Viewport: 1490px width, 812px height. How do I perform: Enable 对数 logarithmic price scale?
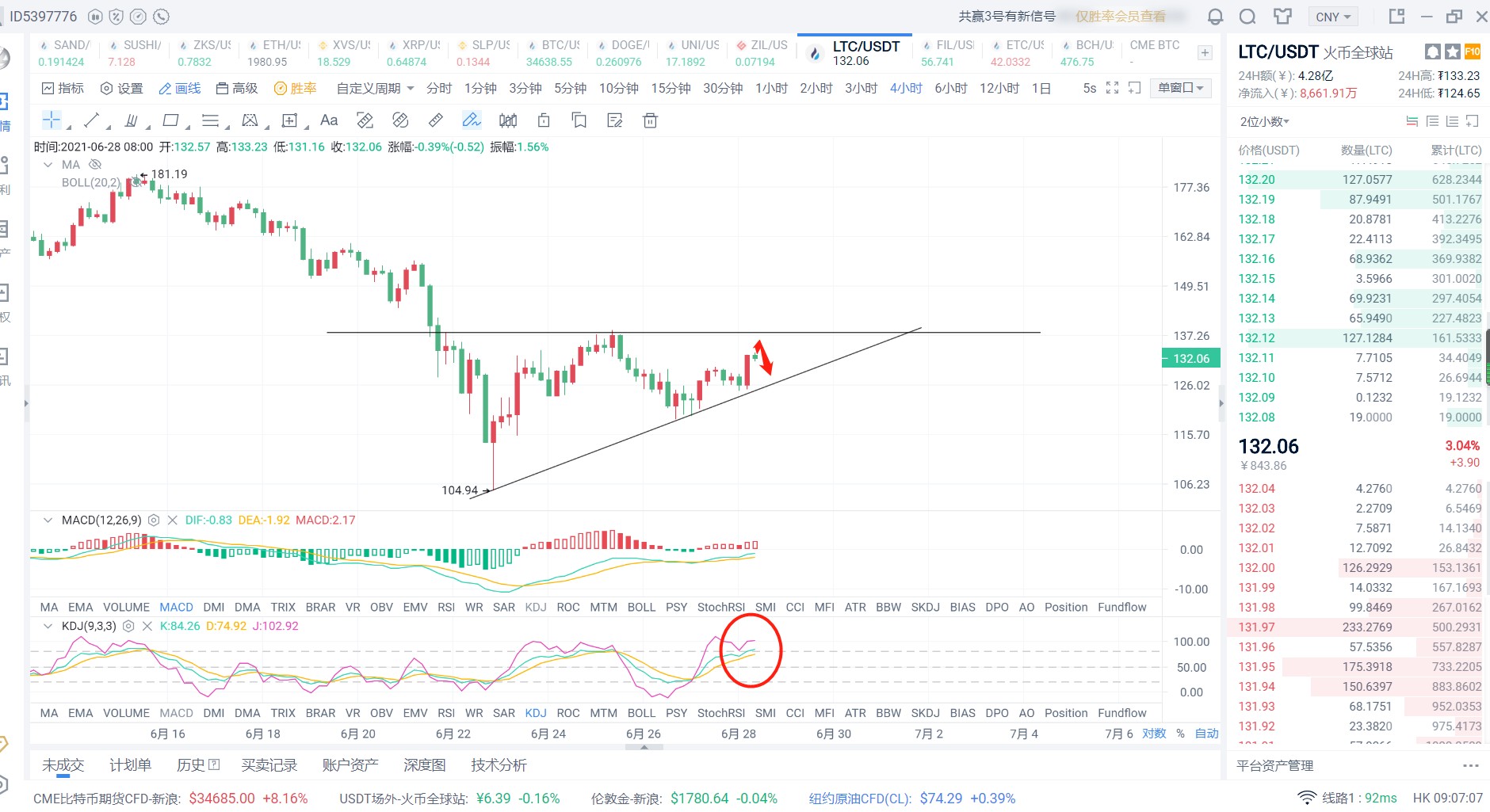click(1154, 734)
